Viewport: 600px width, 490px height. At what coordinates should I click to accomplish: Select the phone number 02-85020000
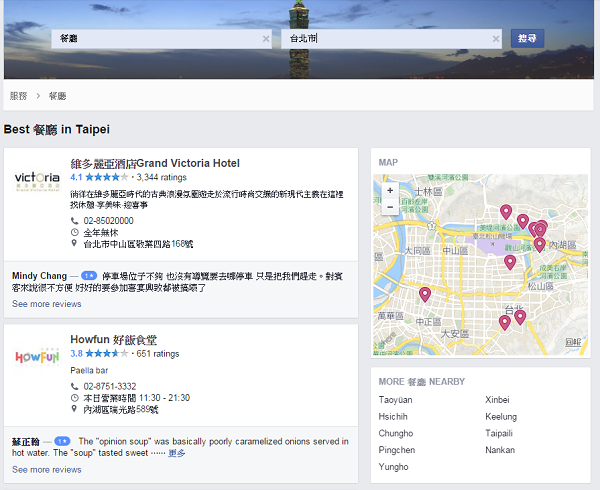tap(109, 221)
